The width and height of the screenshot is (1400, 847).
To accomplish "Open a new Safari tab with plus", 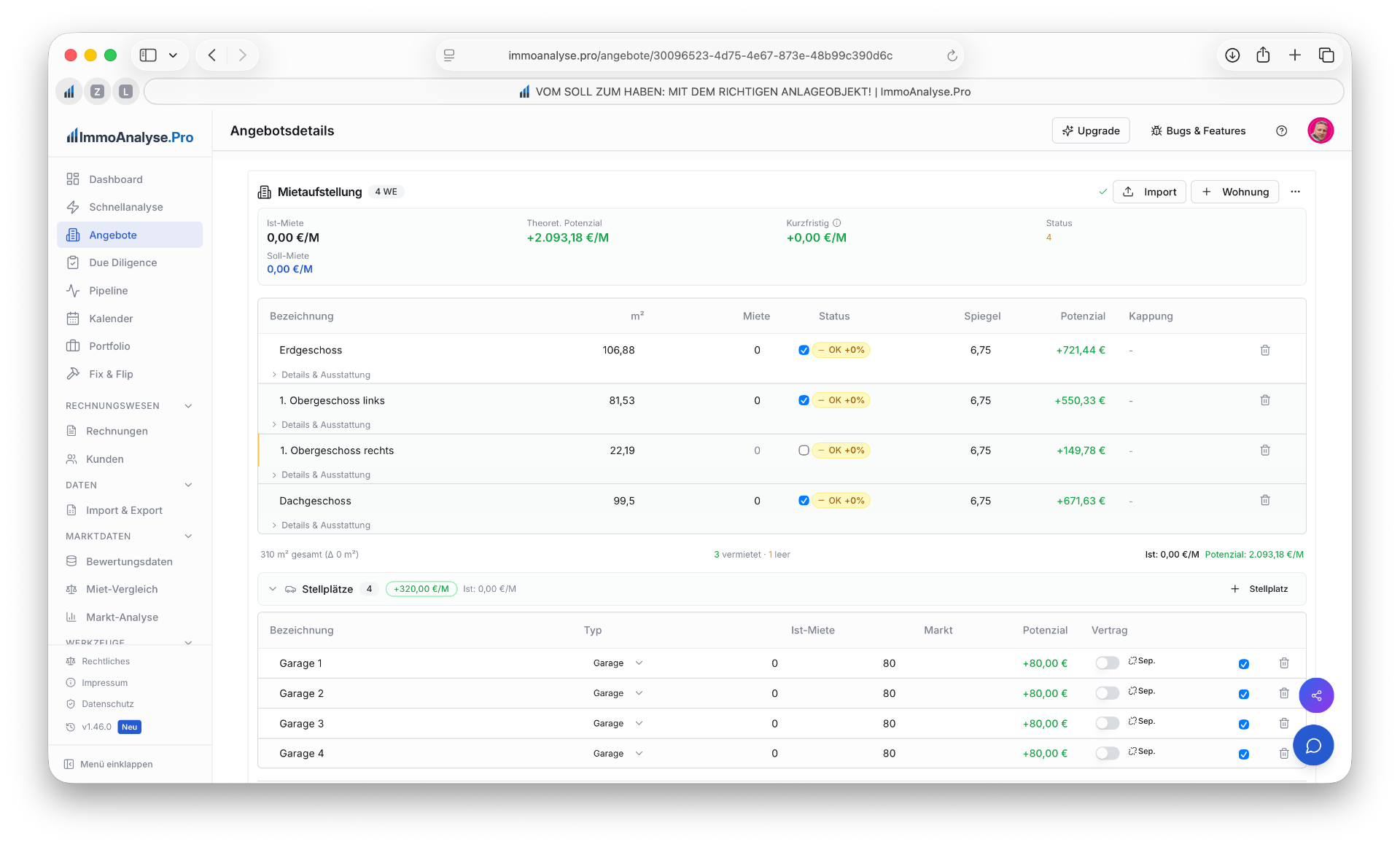I will point(1295,55).
